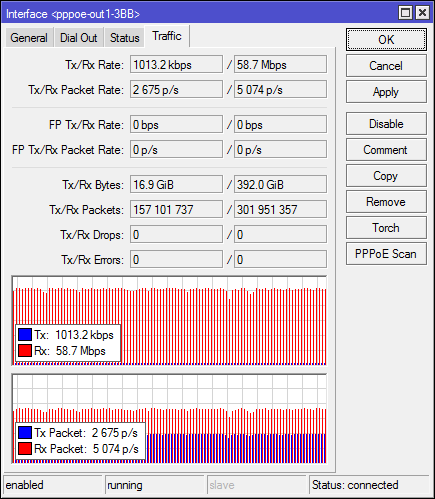Click the Tx Packets field 157 101 737
This screenshot has width=435, height=499.
(176, 209)
